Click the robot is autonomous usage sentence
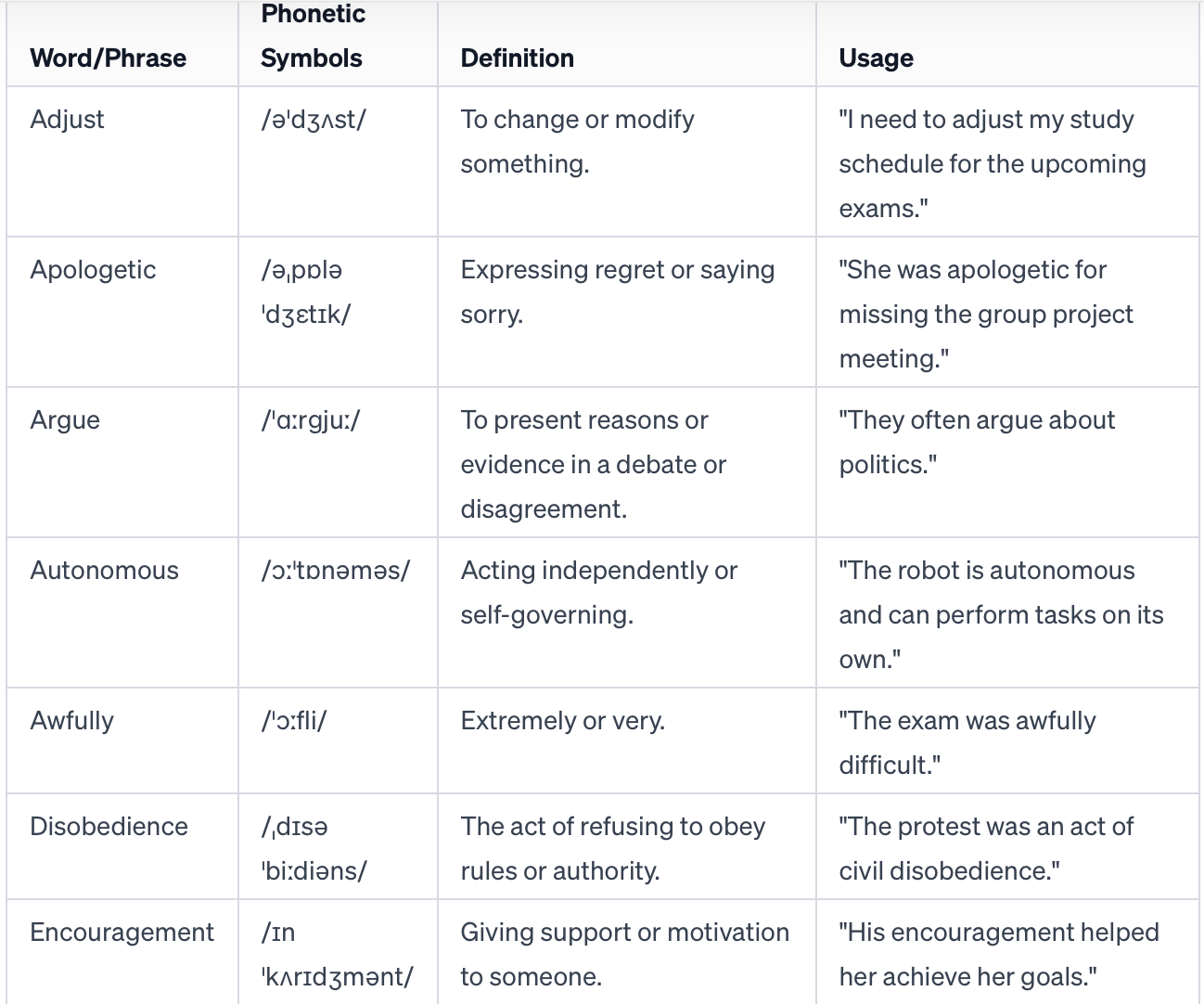This screenshot has height=1004, width=1204. tap(1000, 615)
